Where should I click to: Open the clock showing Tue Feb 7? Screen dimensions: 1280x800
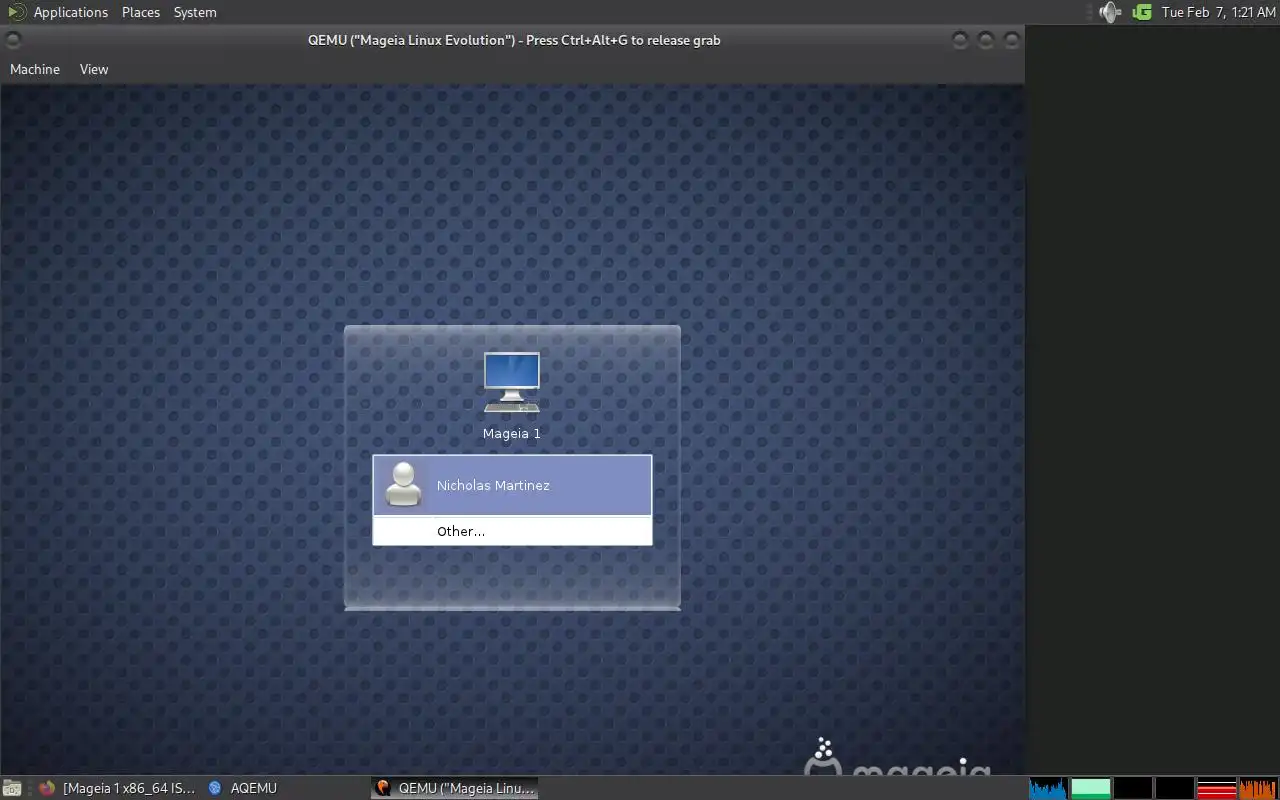1218,12
